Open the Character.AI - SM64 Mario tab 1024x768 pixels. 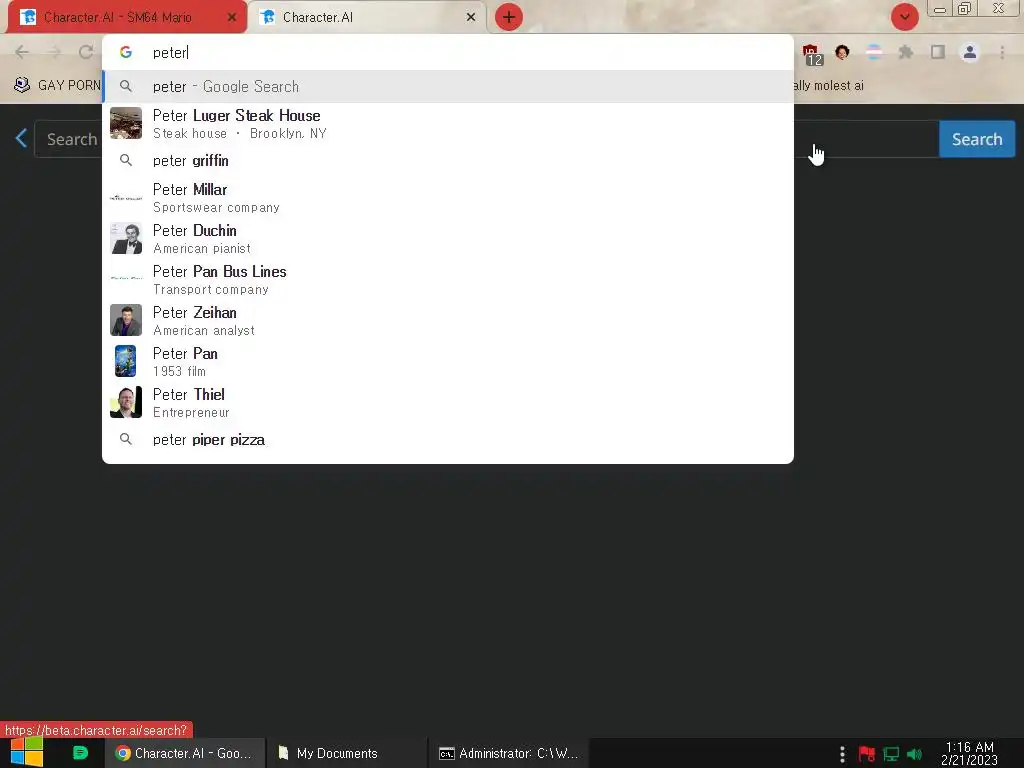pyautogui.click(x=127, y=18)
